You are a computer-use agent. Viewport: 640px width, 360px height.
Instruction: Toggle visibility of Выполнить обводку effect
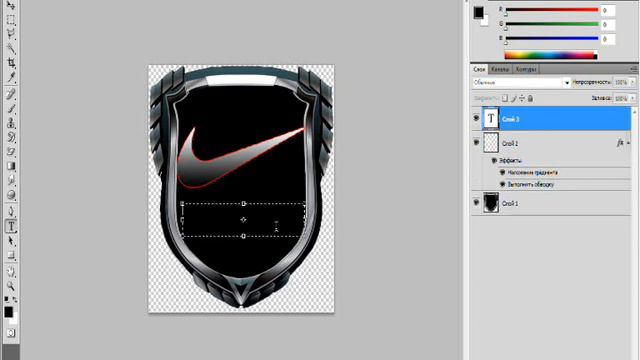(502, 184)
